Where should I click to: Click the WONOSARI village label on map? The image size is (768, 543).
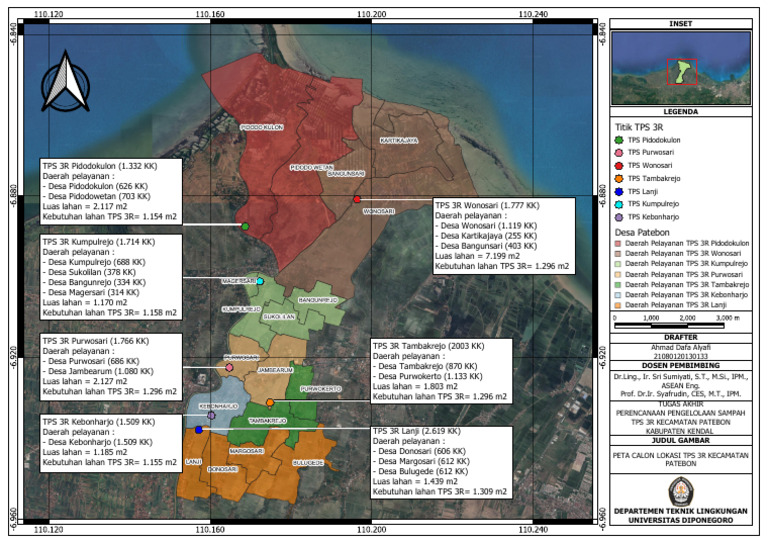point(379,212)
